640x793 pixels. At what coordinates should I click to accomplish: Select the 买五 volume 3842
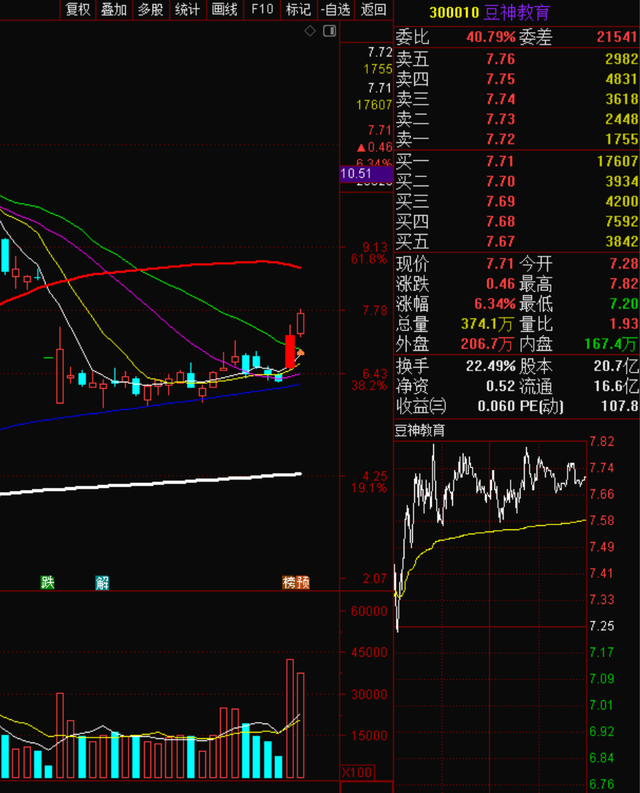coord(622,241)
